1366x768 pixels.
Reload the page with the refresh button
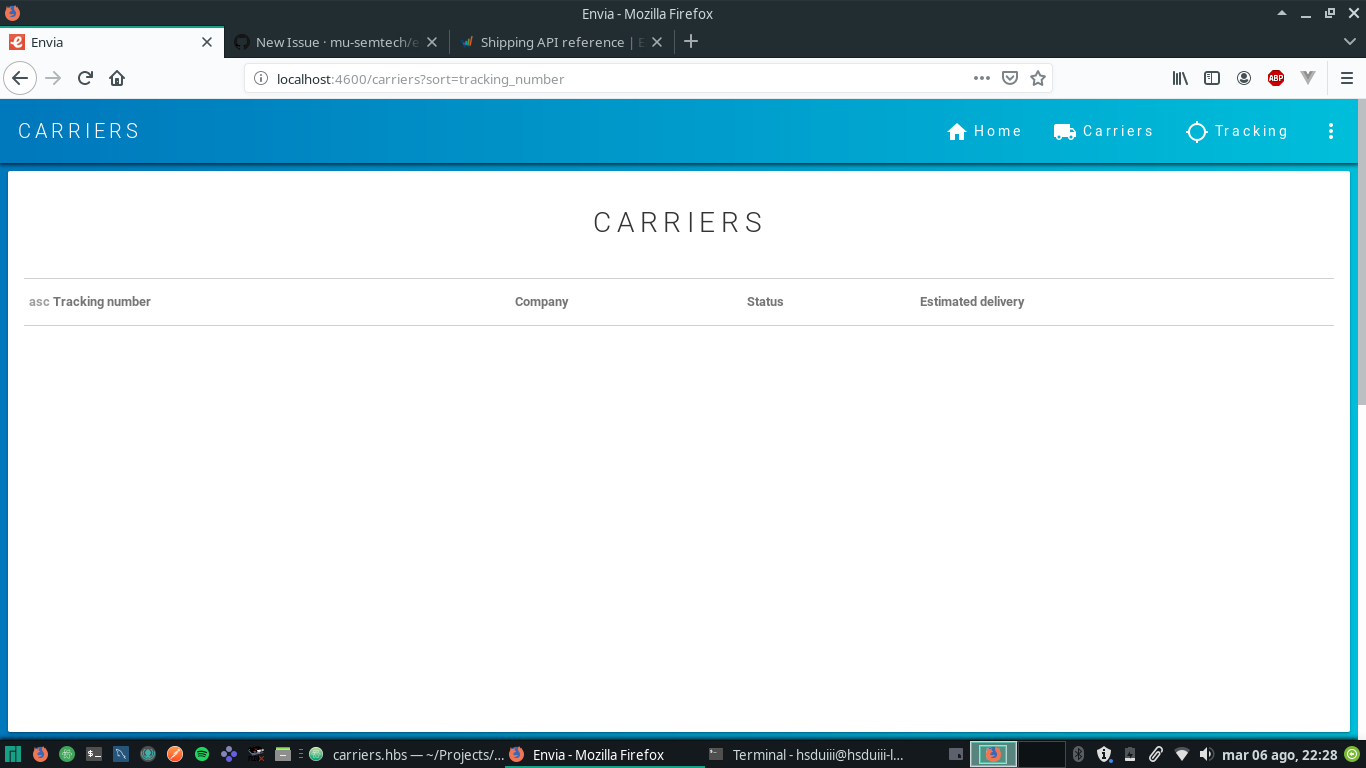click(x=85, y=78)
